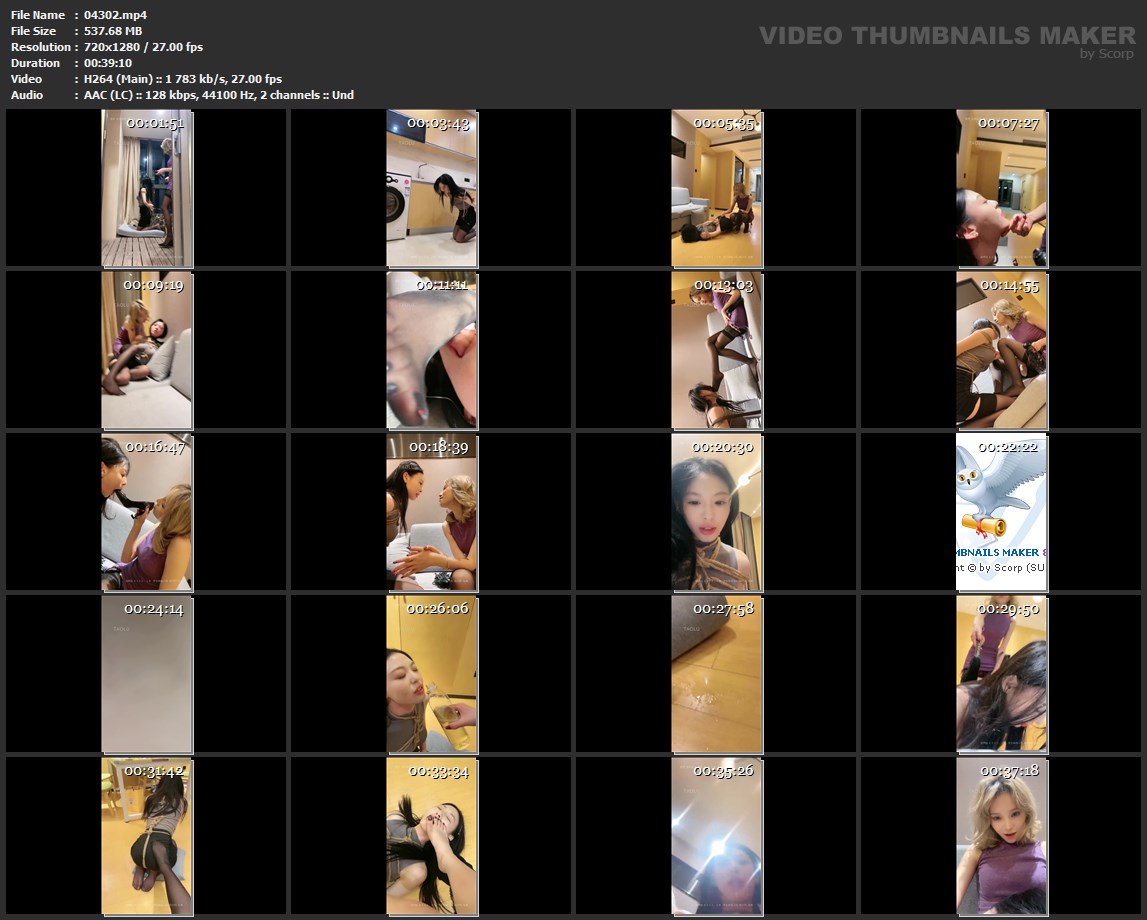Screen dimensions: 1147x920
Task: Click the frame at 00:31:42
Action: [x=147, y=836]
